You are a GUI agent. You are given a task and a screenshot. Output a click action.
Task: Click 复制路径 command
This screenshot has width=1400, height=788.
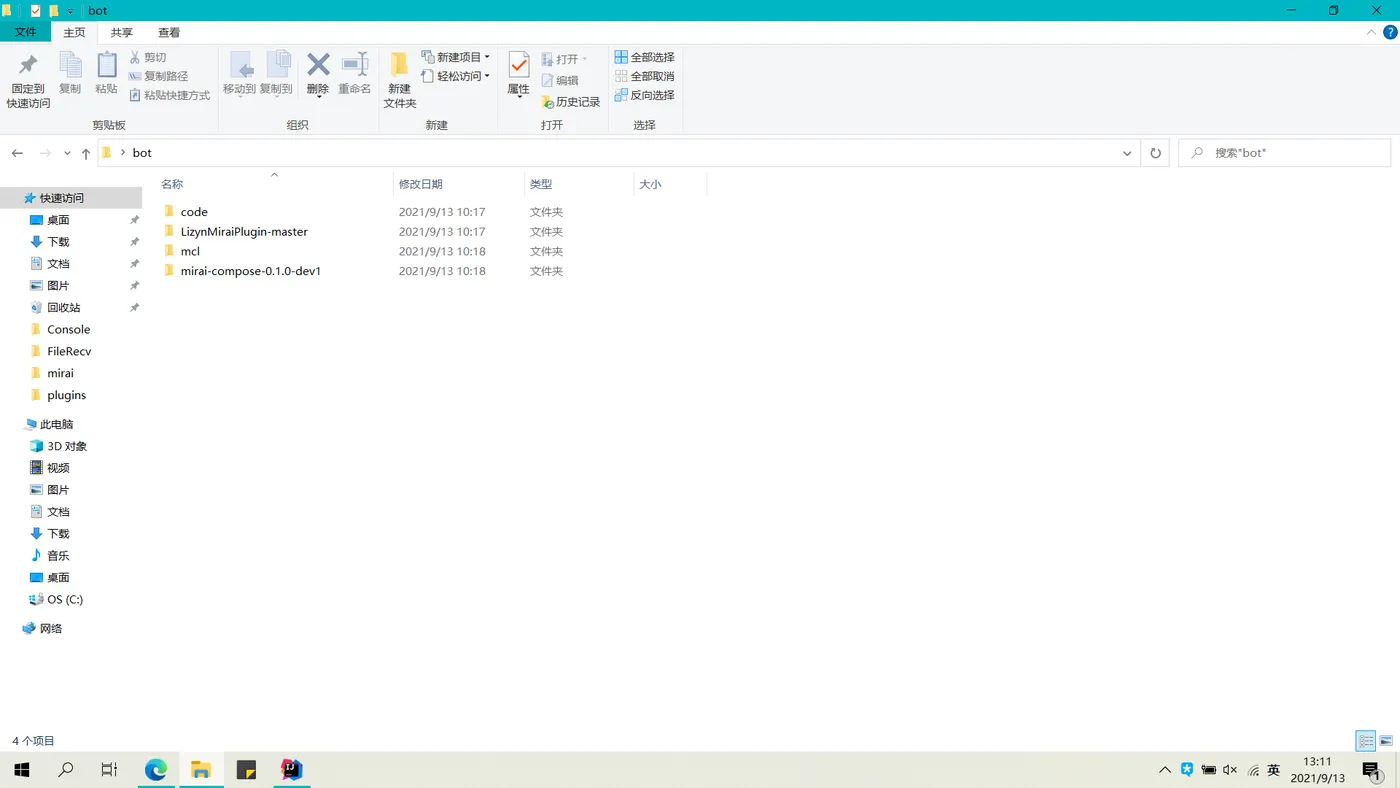(x=158, y=76)
